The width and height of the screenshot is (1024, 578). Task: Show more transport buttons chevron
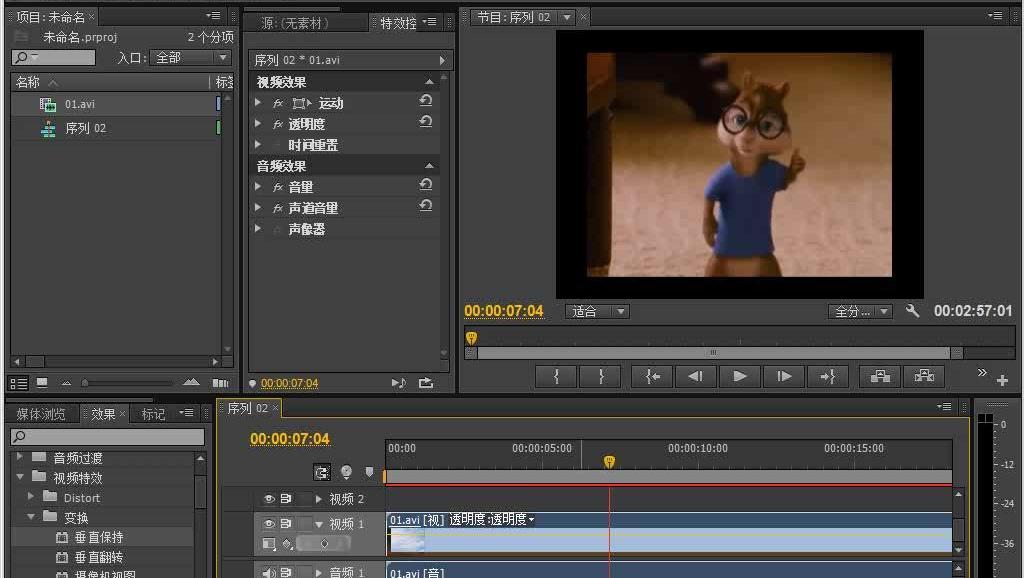coord(982,372)
